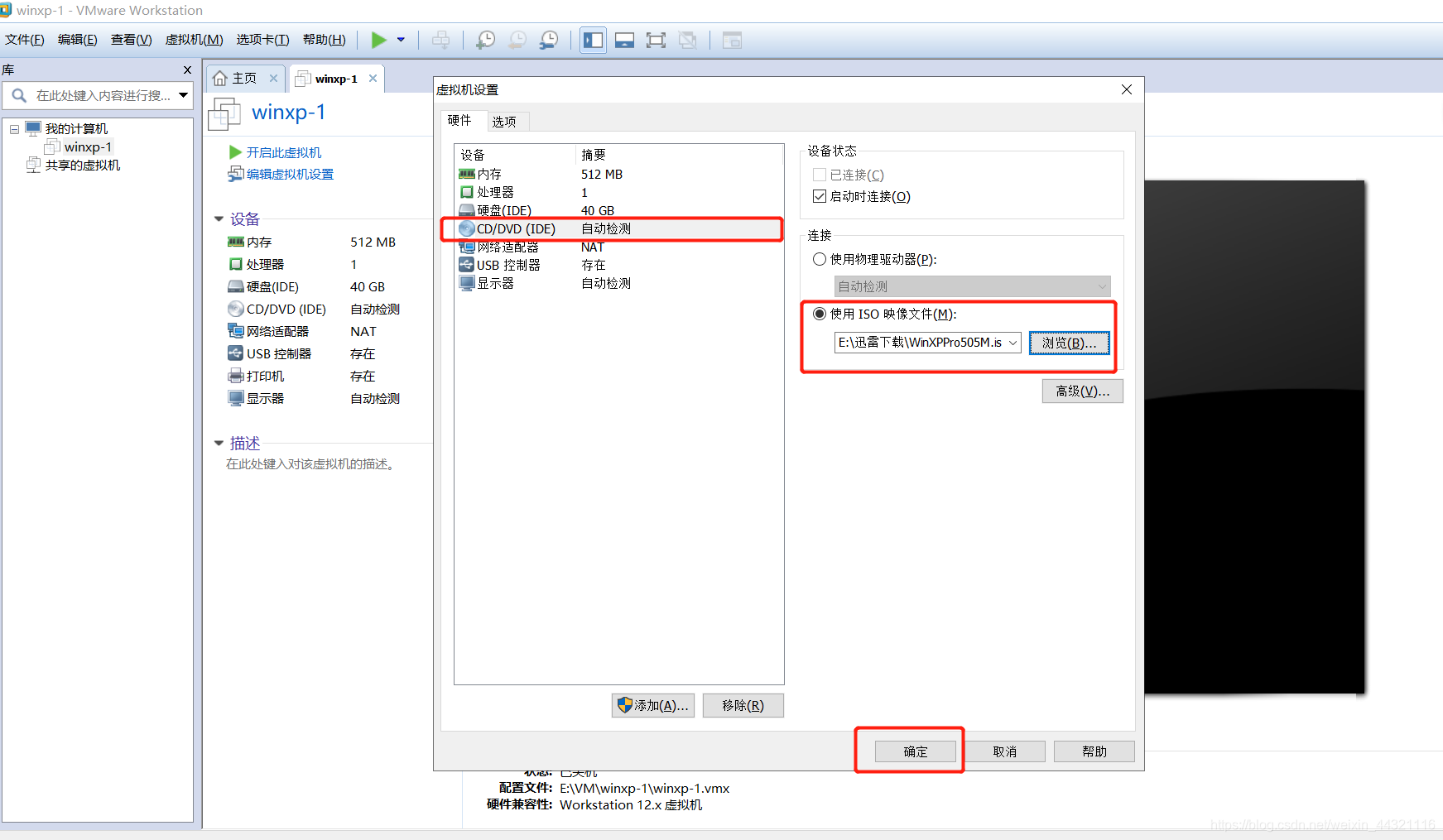This screenshot has width=1443, height=840.
Task: Click the green power-on play icon in toolbar
Action: tap(379, 40)
